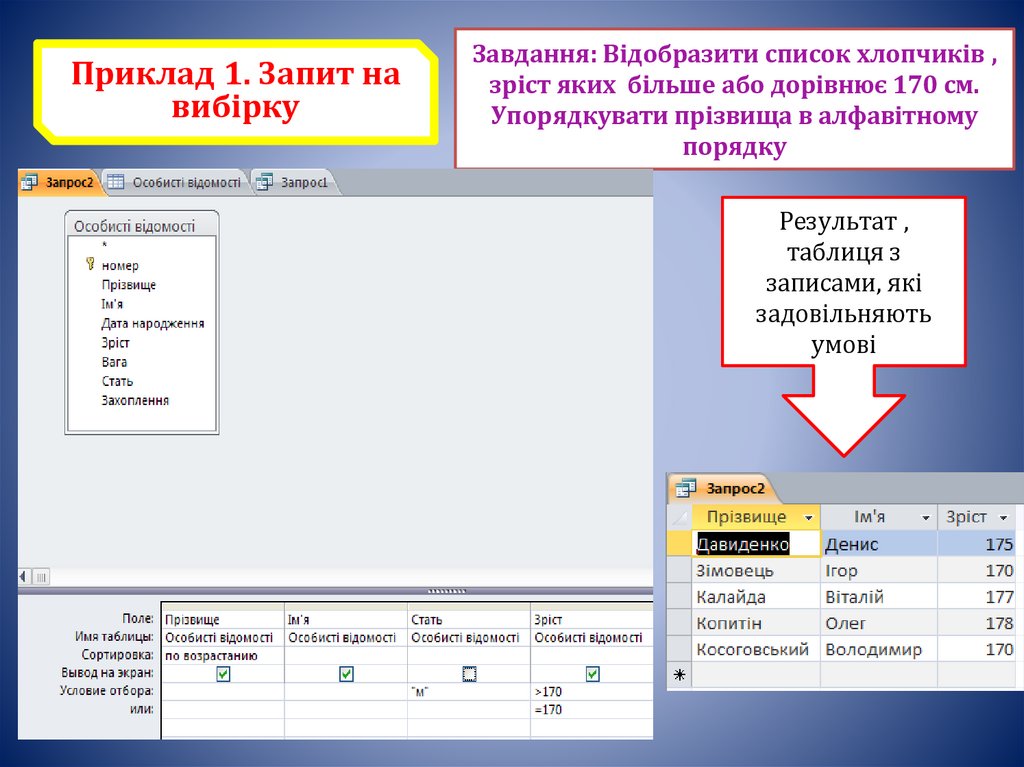Screen dimensions: 1024x767
Task: Select the Ім'я field in field list
Action: (x=112, y=304)
